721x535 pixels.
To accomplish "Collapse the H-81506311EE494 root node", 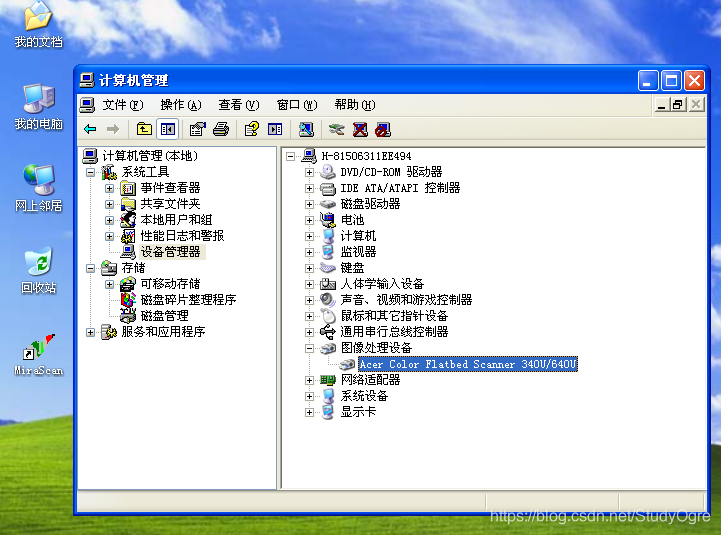I will (x=291, y=156).
